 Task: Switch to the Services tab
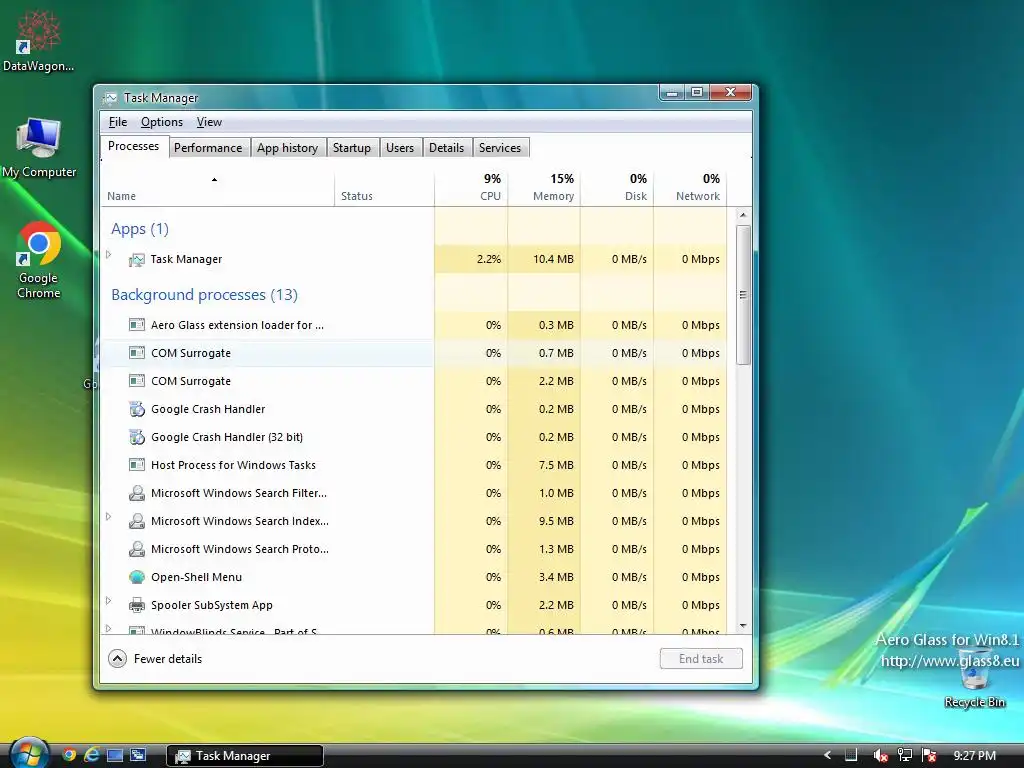pos(500,148)
